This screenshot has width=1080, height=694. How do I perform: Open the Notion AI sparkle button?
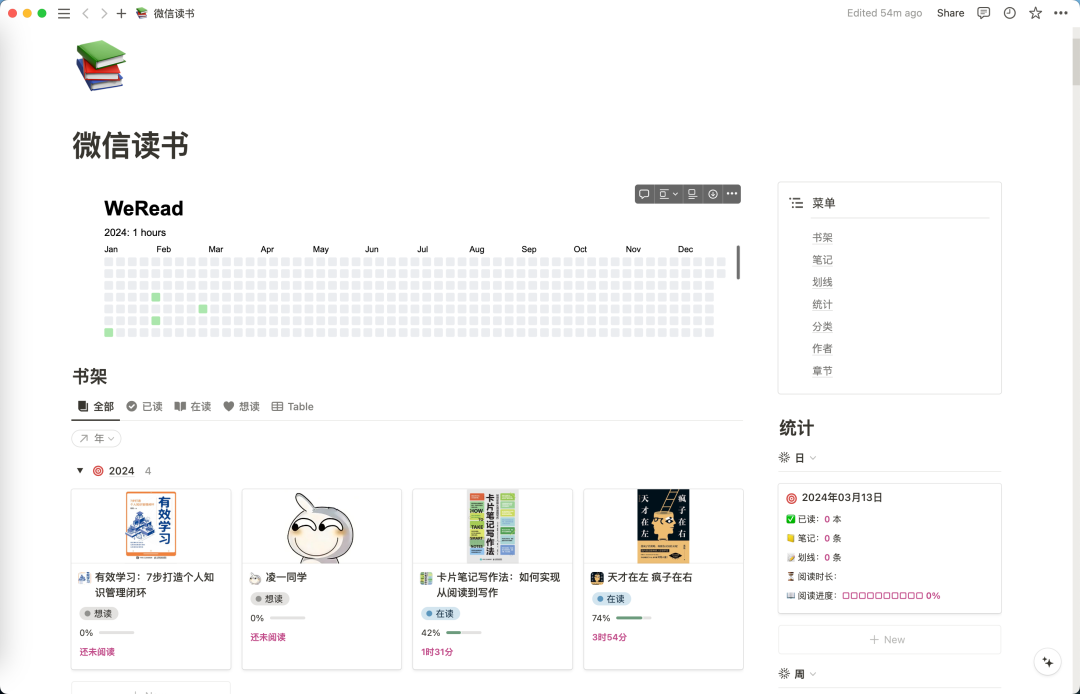[1048, 662]
